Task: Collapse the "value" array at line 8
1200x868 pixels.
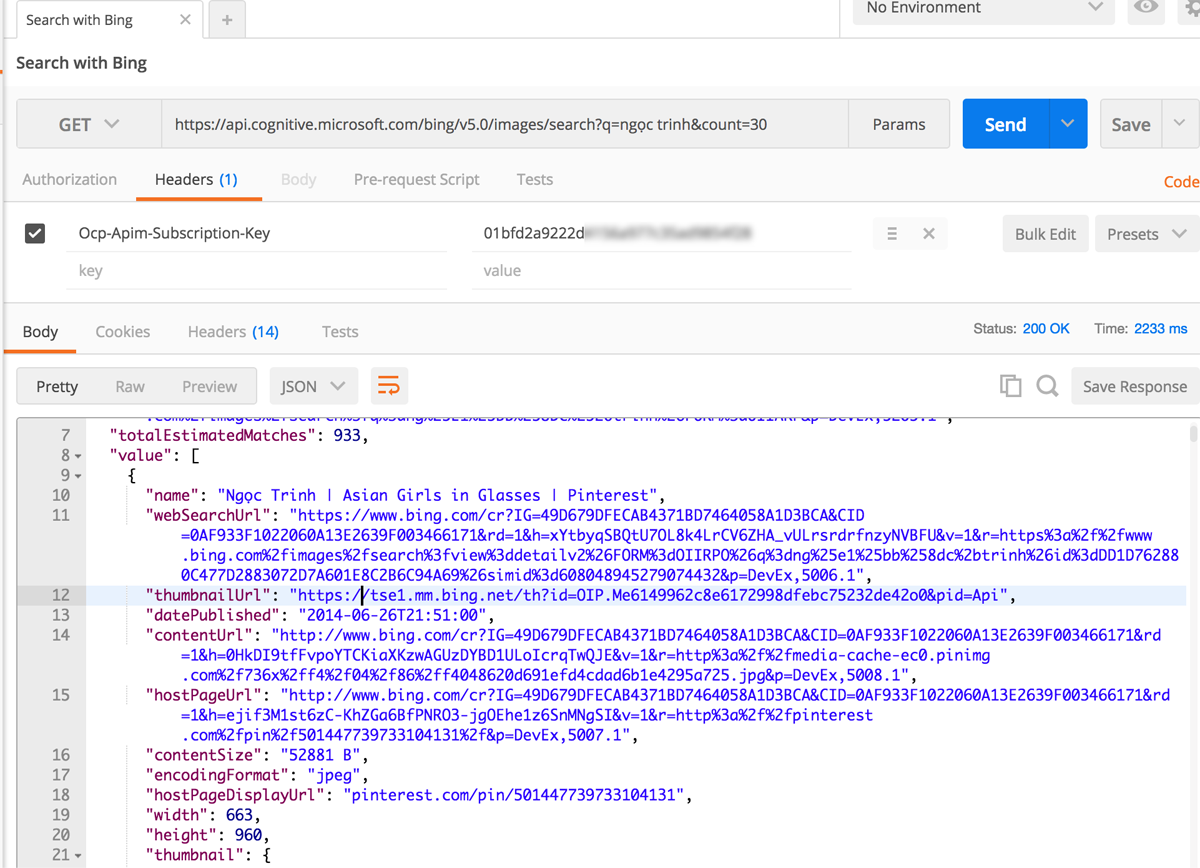Action: [78, 456]
